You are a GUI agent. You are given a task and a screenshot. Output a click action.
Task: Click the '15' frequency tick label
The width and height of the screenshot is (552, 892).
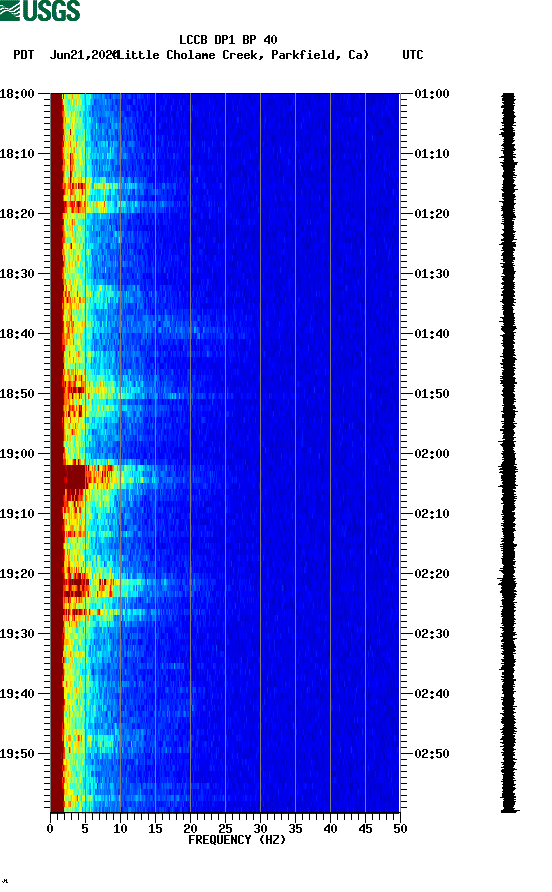155,829
